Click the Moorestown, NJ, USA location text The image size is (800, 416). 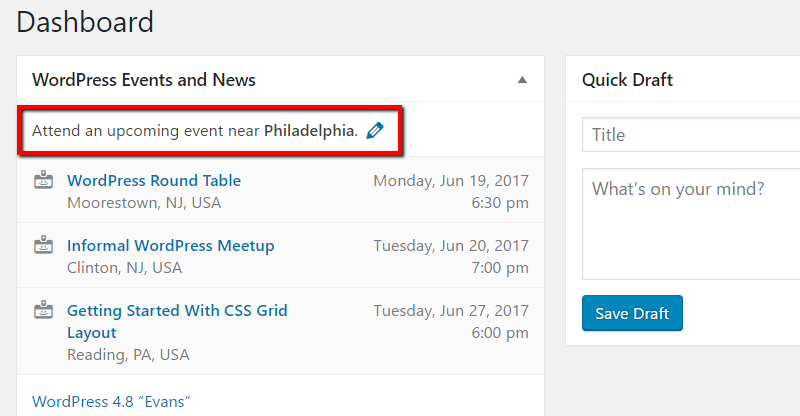pyautogui.click(x=144, y=203)
